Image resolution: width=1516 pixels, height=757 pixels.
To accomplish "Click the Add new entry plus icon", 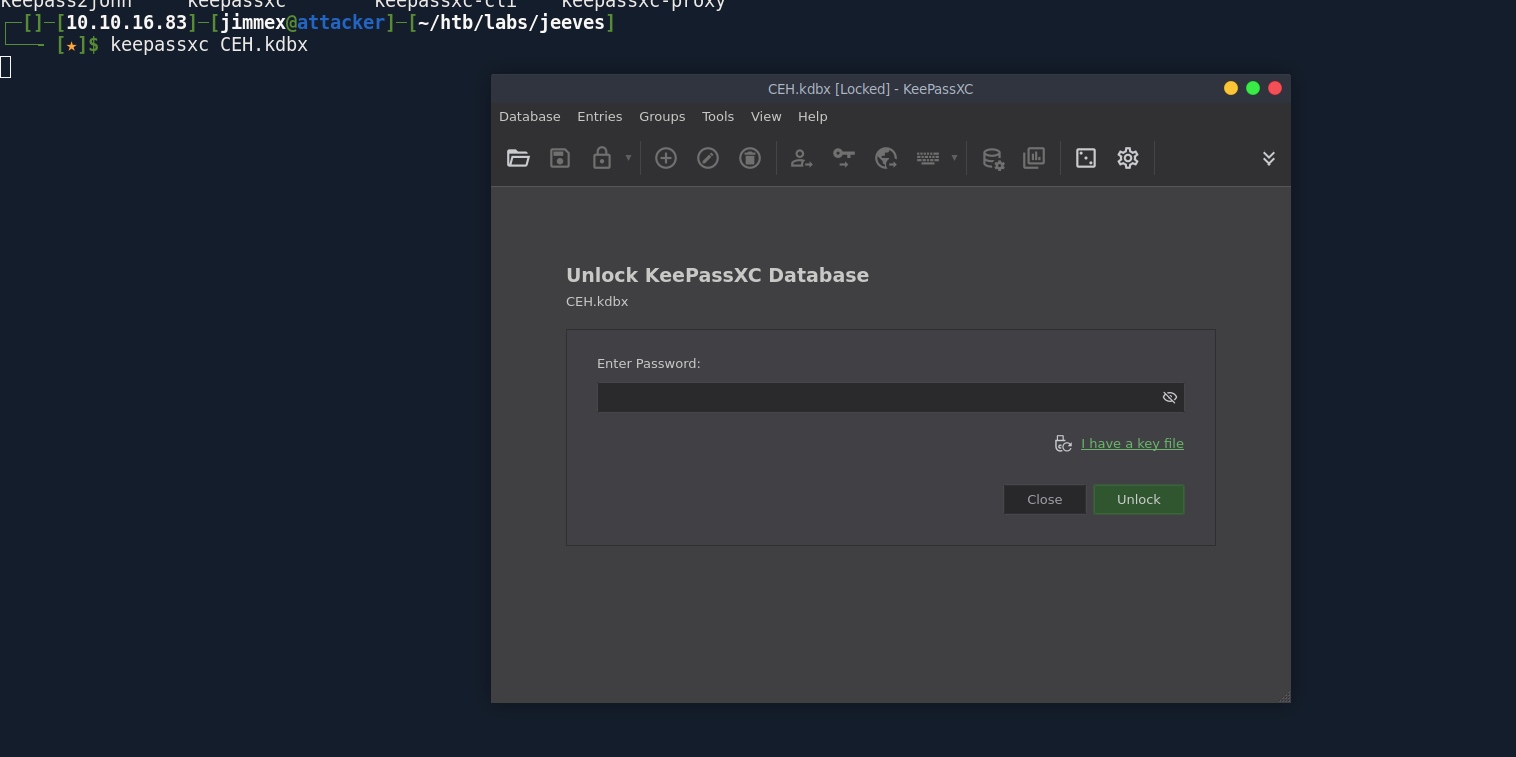I will click(x=666, y=158).
